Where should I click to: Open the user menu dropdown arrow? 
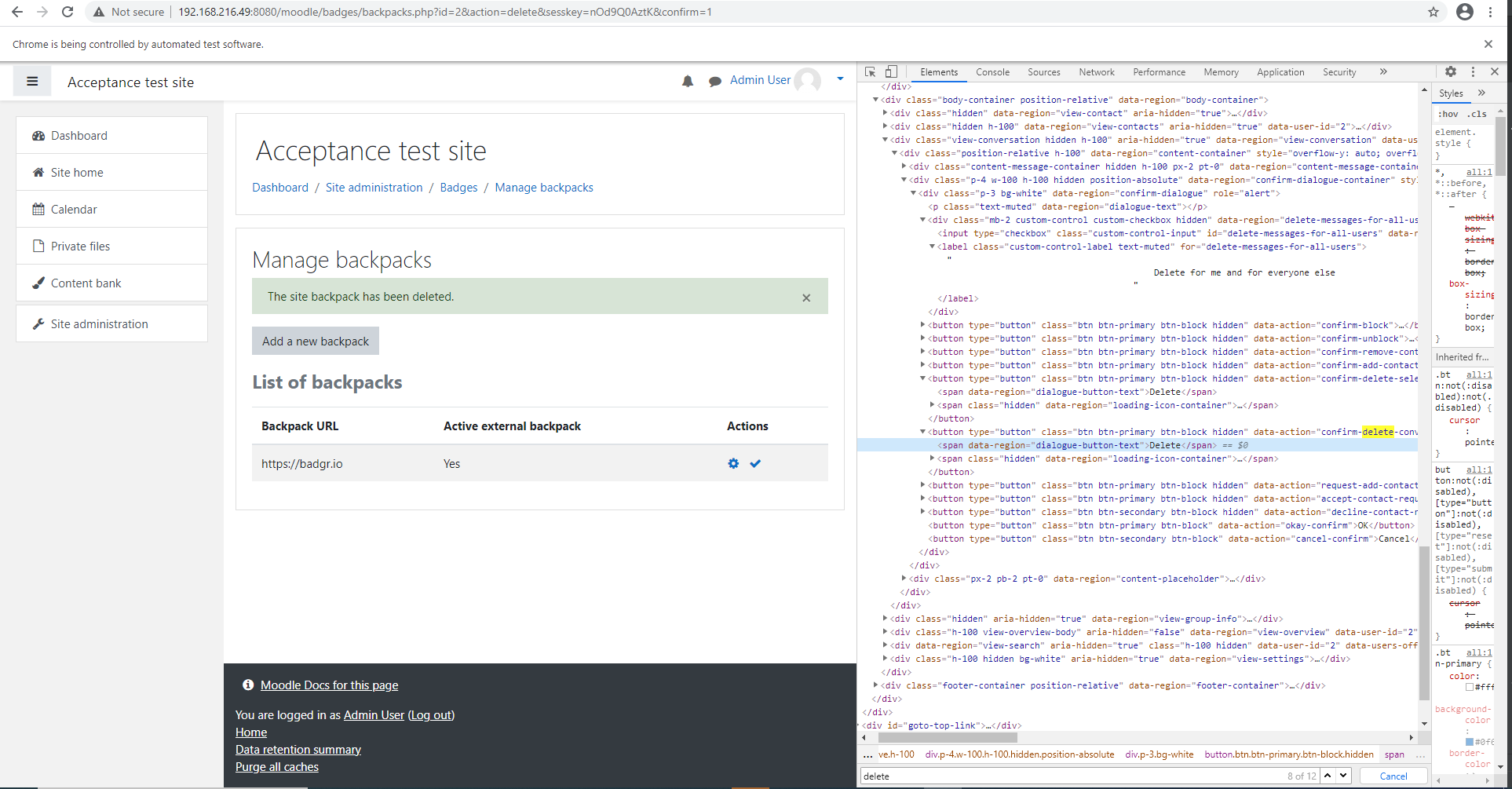(x=840, y=79)
